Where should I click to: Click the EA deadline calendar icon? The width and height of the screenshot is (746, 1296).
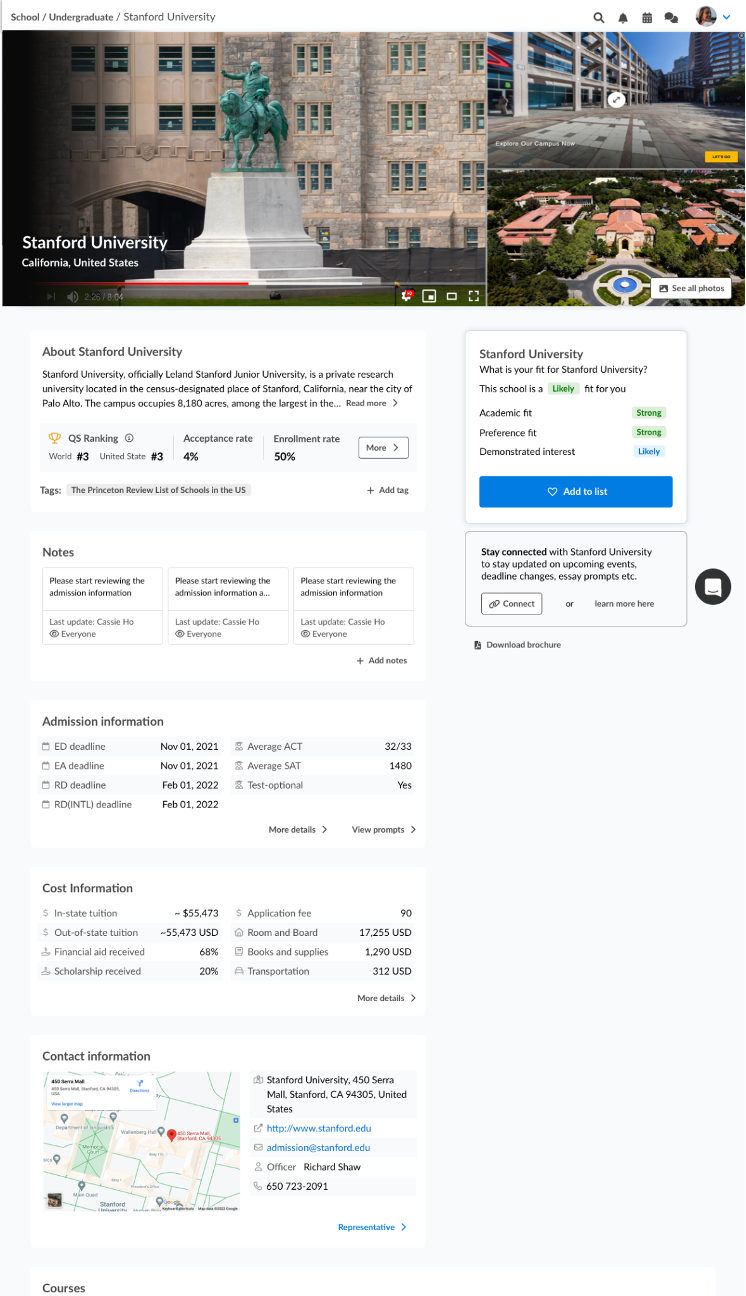tap(45, 766)
